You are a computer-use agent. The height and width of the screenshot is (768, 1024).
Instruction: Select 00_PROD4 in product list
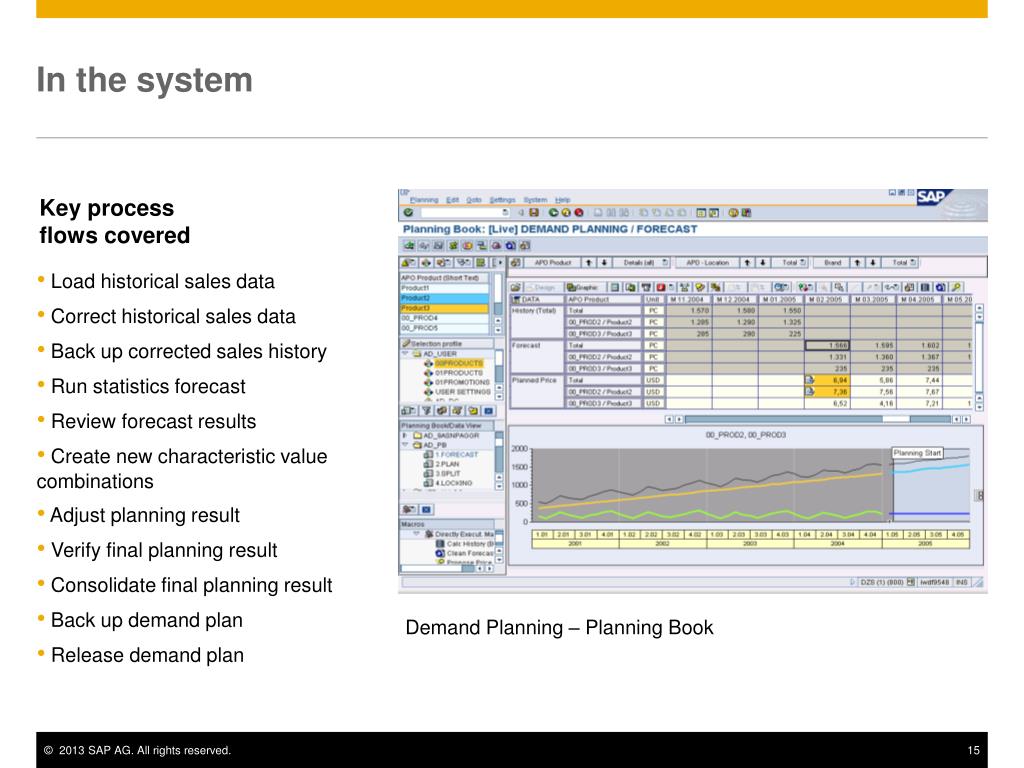(x=444, y=318)
